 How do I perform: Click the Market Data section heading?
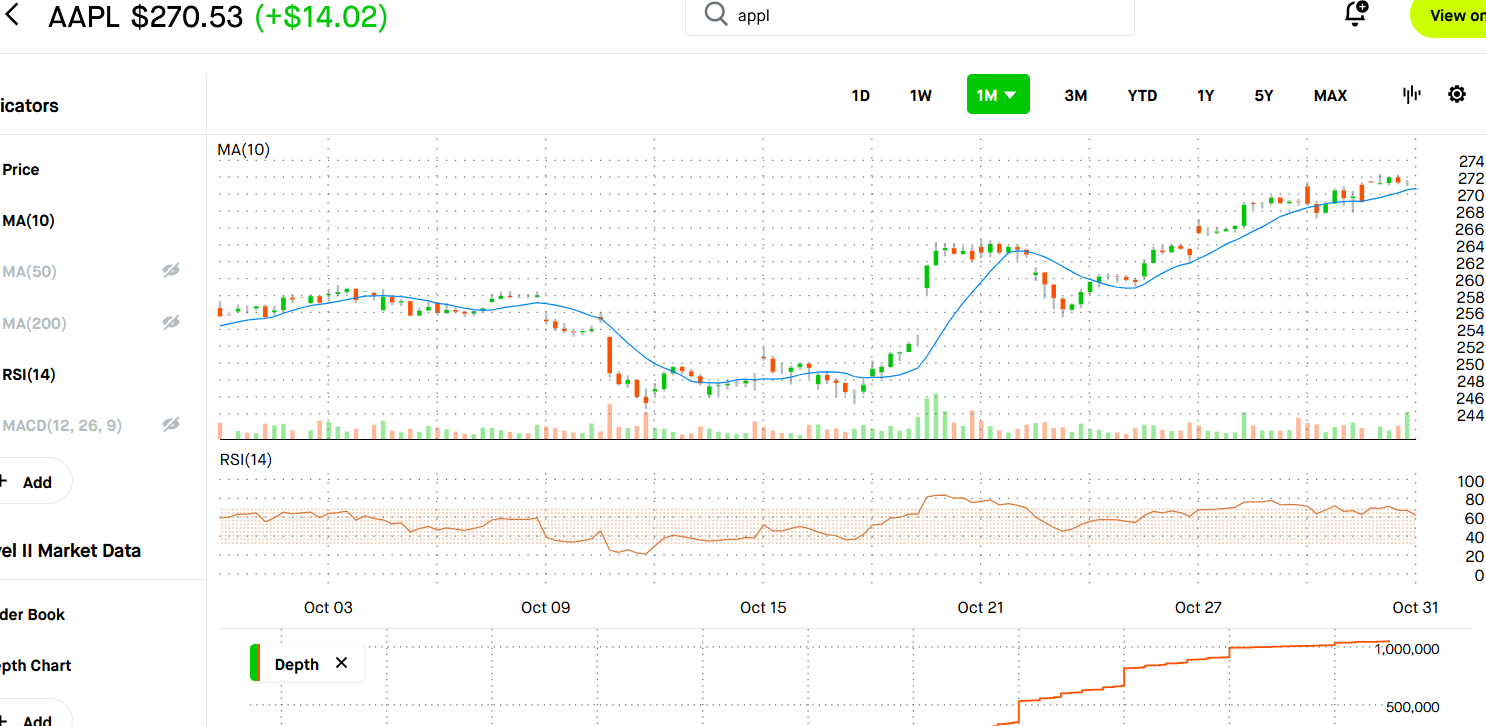pos(70,550)
